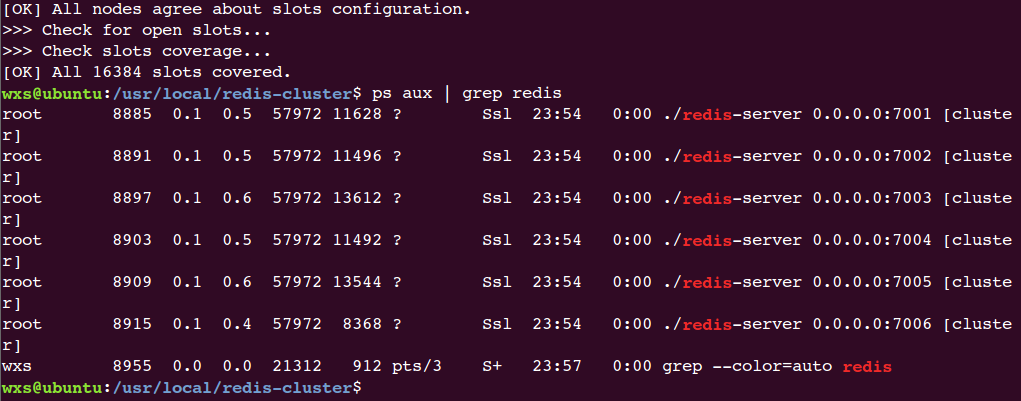Viewport: 1021px width, 401px height.
Task: Click the wxs@ubuntu text in bottom prompt
Action: click(x=51, y=388)
